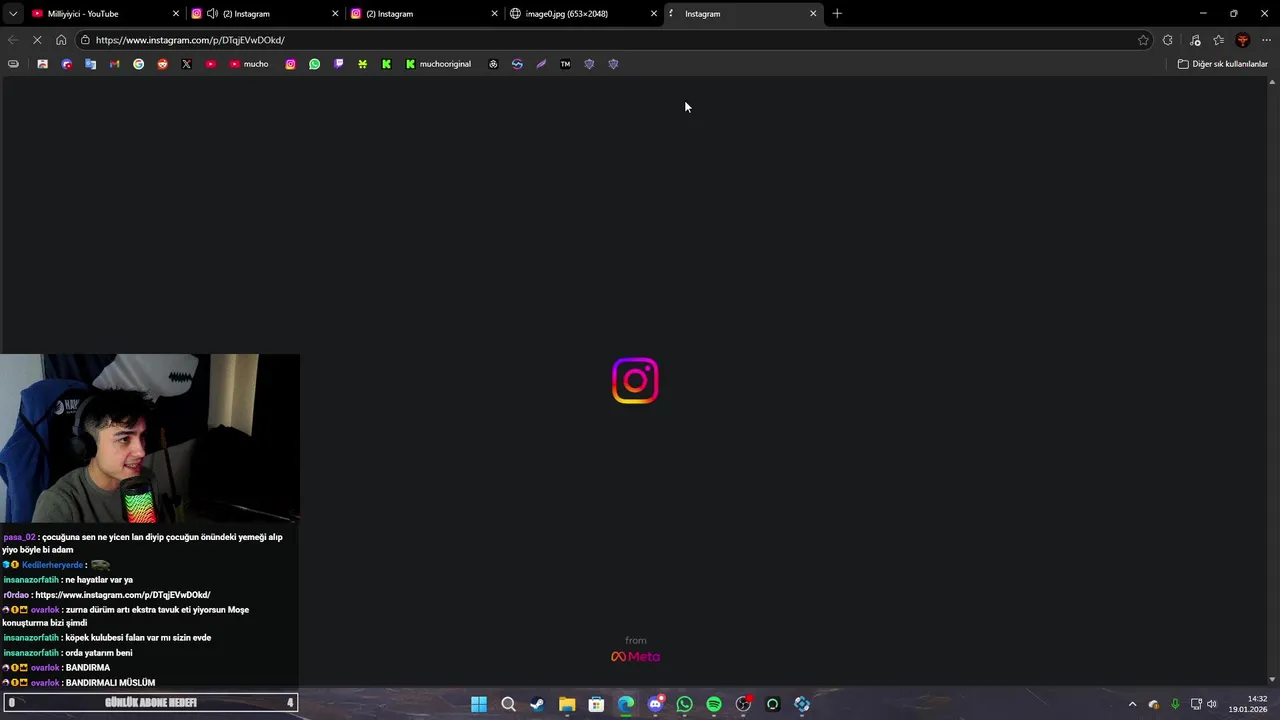Open File Explorer from the taskbar
Screen dimensions: 1280x720
pos(567,704)
